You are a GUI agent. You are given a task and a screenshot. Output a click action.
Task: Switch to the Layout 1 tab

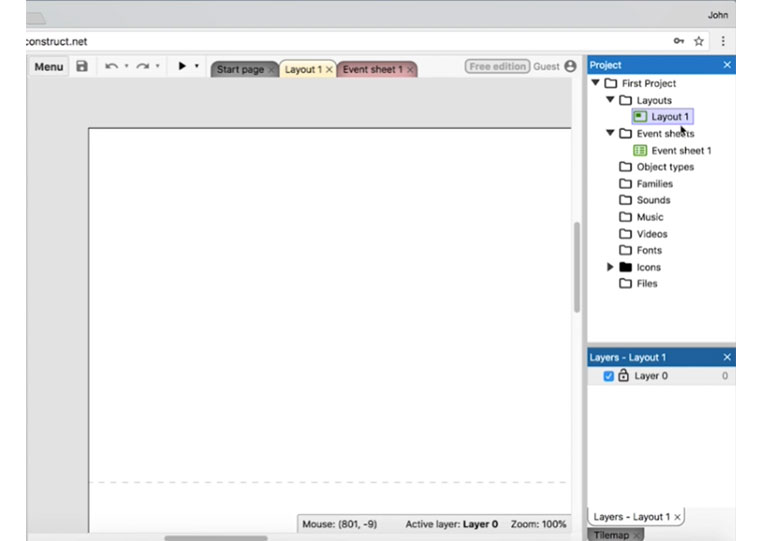point(303,70)
